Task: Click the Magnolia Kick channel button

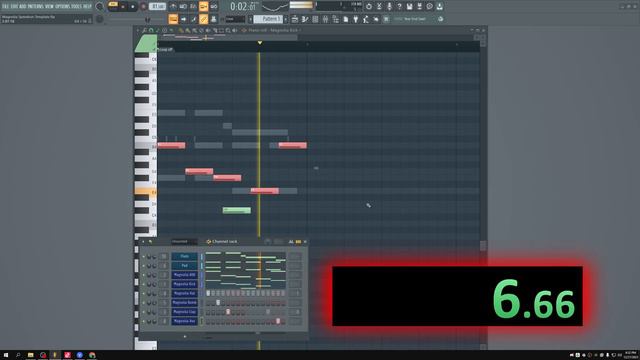Action: [184, 284]
